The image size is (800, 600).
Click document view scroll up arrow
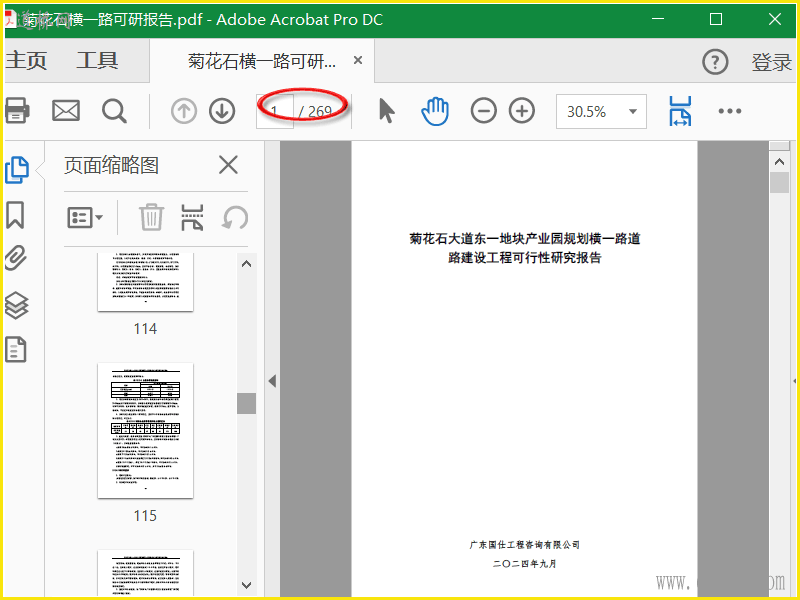pos(779,162)
